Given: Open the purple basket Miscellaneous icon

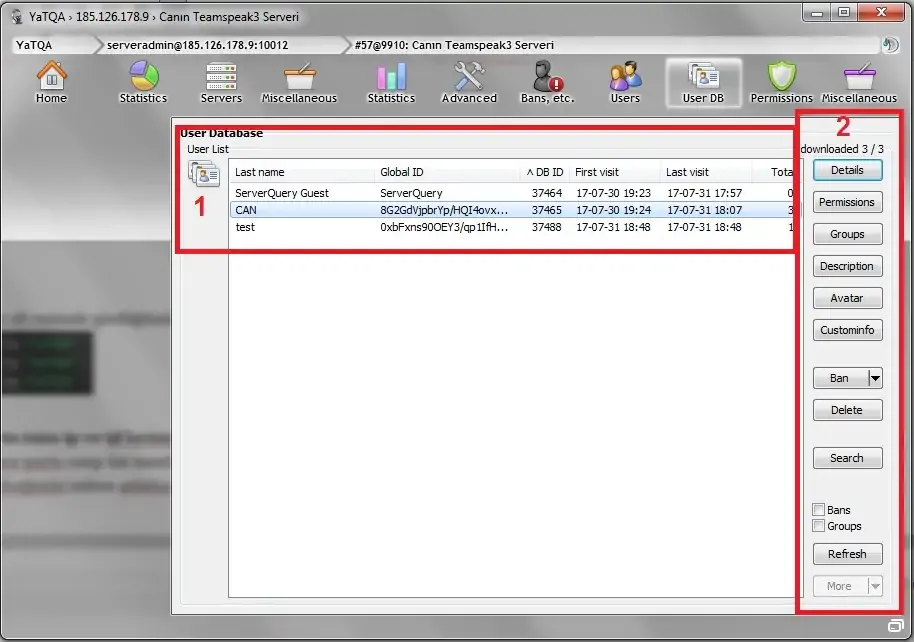Looking at the screenshot, I should tap(859, 82).
